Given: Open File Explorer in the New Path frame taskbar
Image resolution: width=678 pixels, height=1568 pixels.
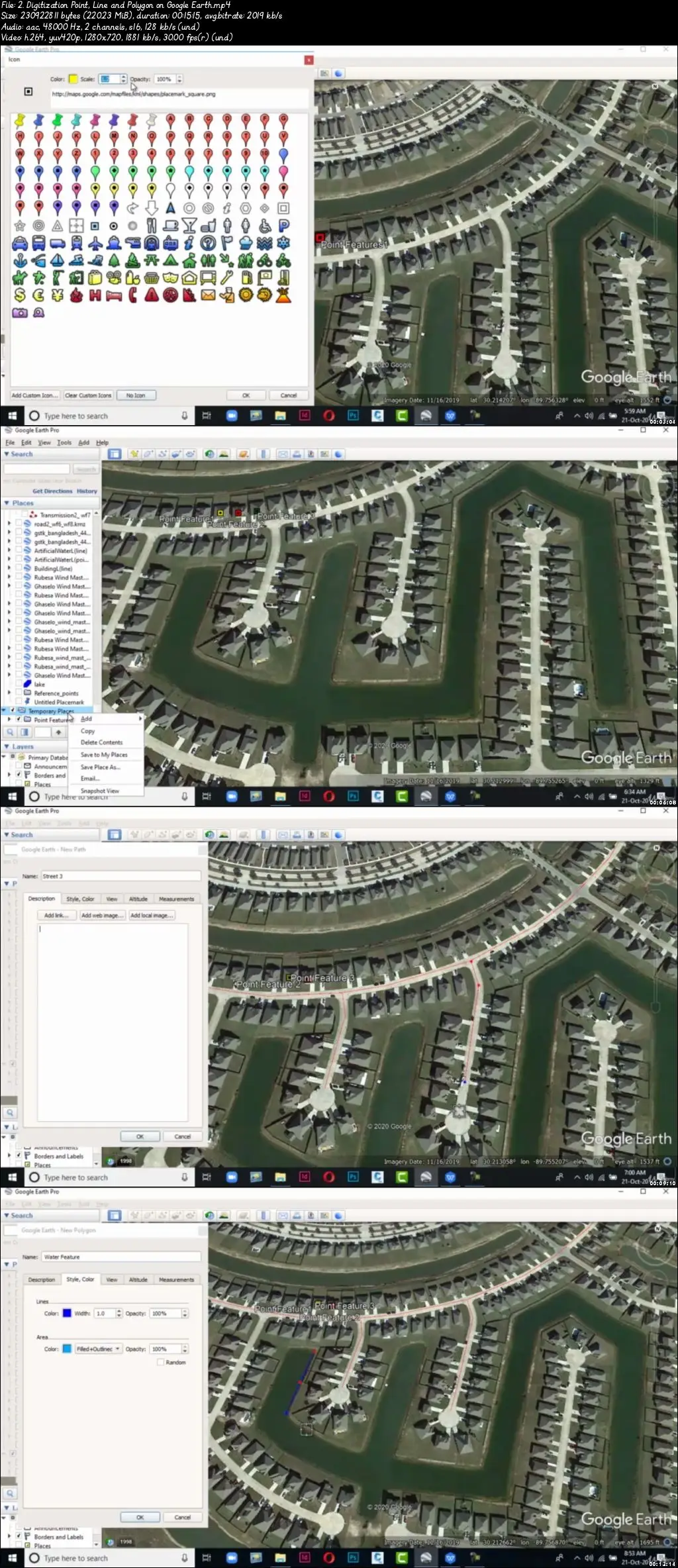Looking at the screenshot, I should tap(280, 1177).
